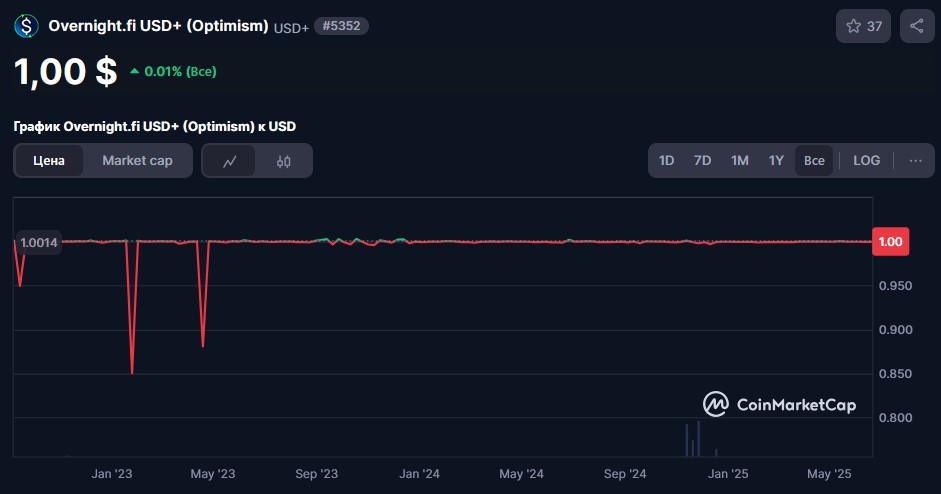Switch to line chart view
This screenshot has width=941, height=494.
(229, 161)
